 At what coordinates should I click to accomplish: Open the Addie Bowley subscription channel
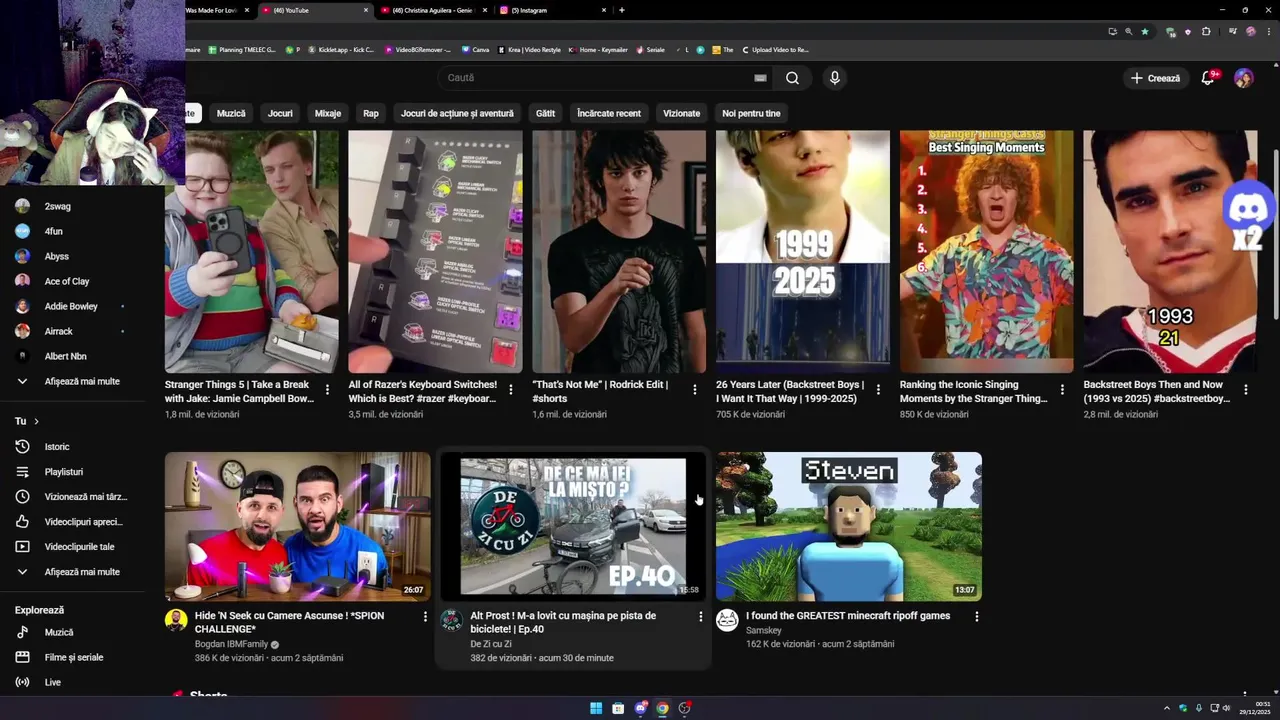pyautogui.click(x=72, y=306)
